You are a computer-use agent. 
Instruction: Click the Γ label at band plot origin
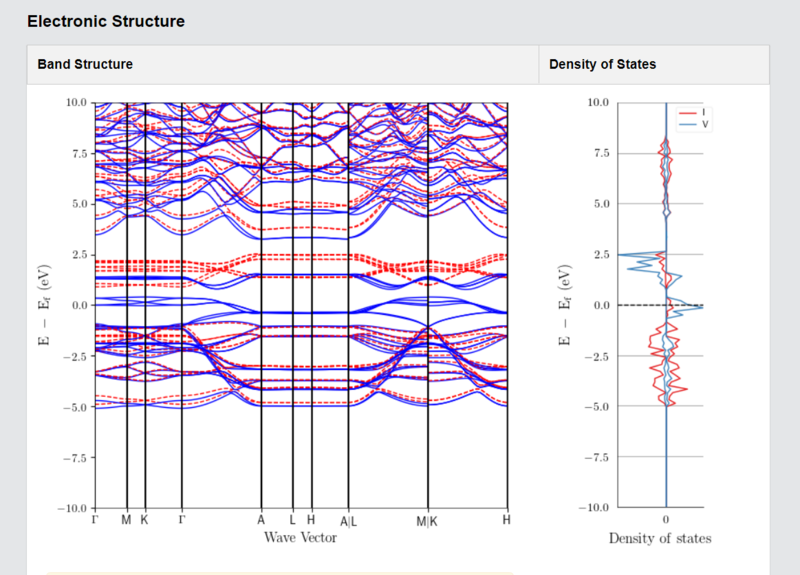tap(95, 520)
